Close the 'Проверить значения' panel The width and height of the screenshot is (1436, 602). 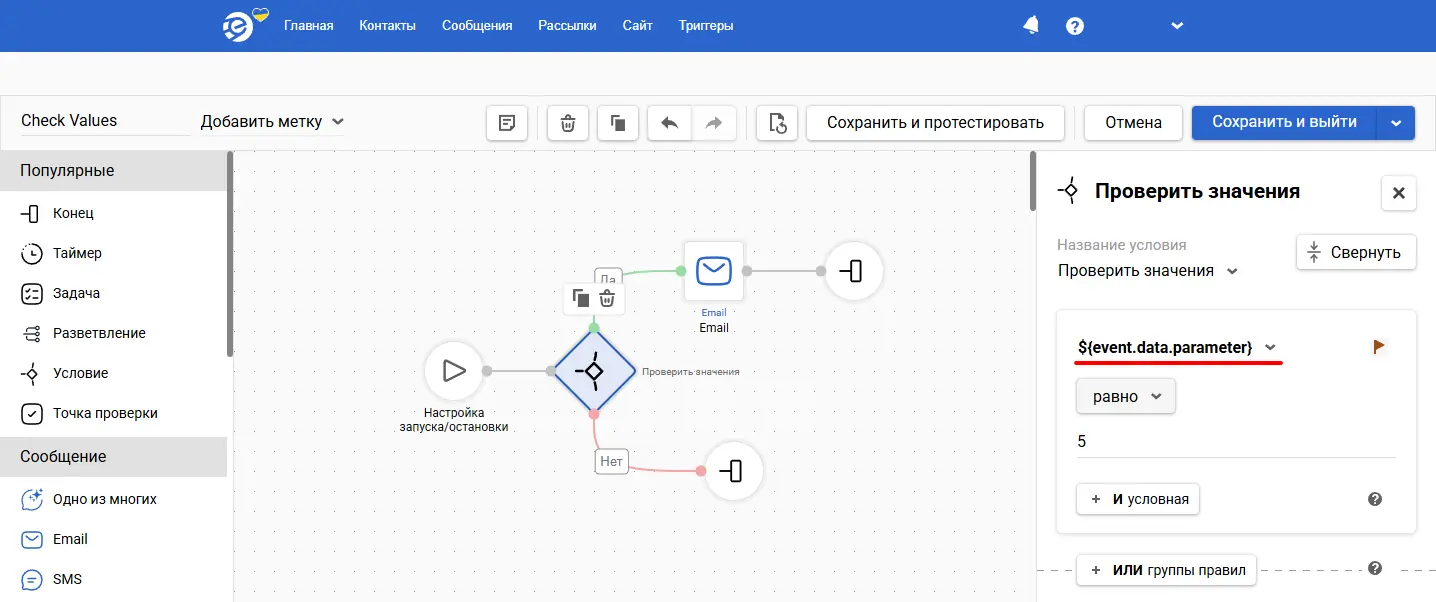point(1398,193)
